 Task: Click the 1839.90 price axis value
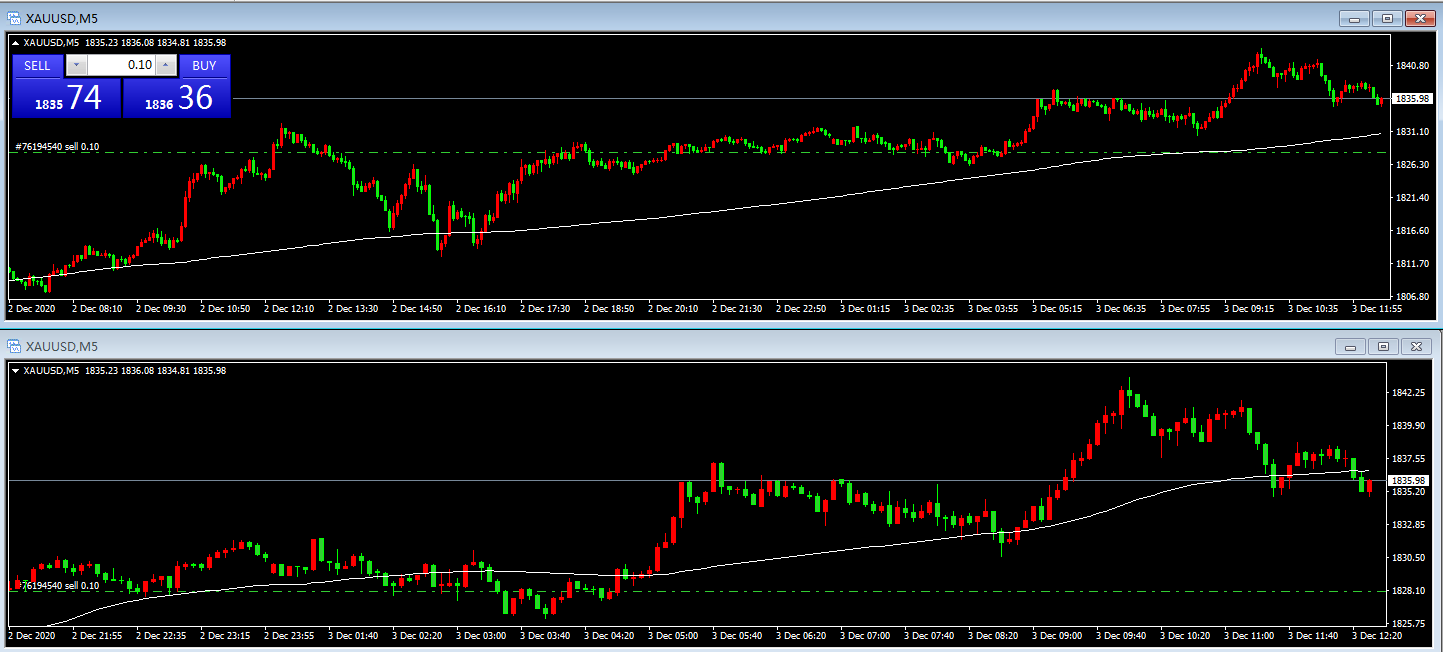pos(1409,426)
